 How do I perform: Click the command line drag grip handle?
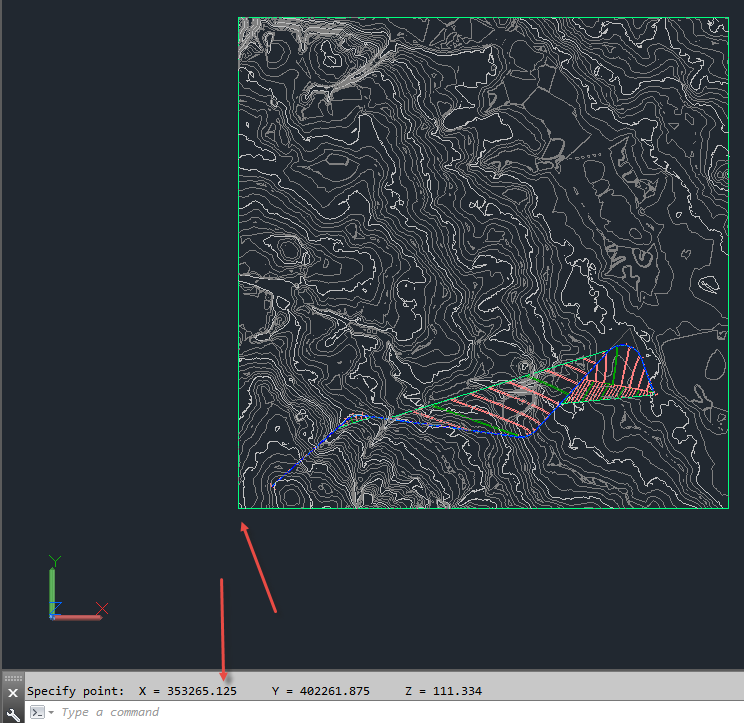pyautogui.click(x=13, y=678)
